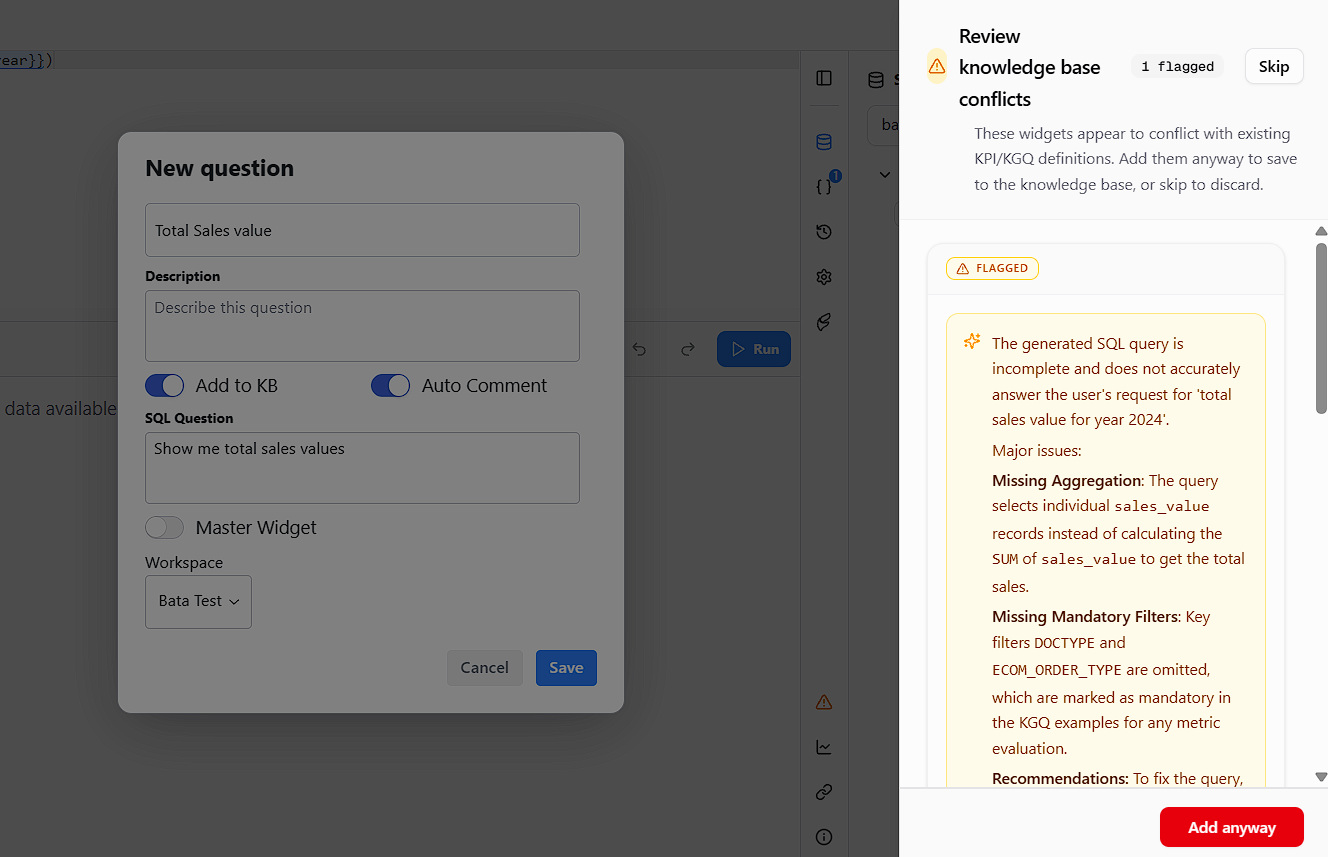
Task: Open the line chart icon in sidebar
Action: [x=824, y=747]
